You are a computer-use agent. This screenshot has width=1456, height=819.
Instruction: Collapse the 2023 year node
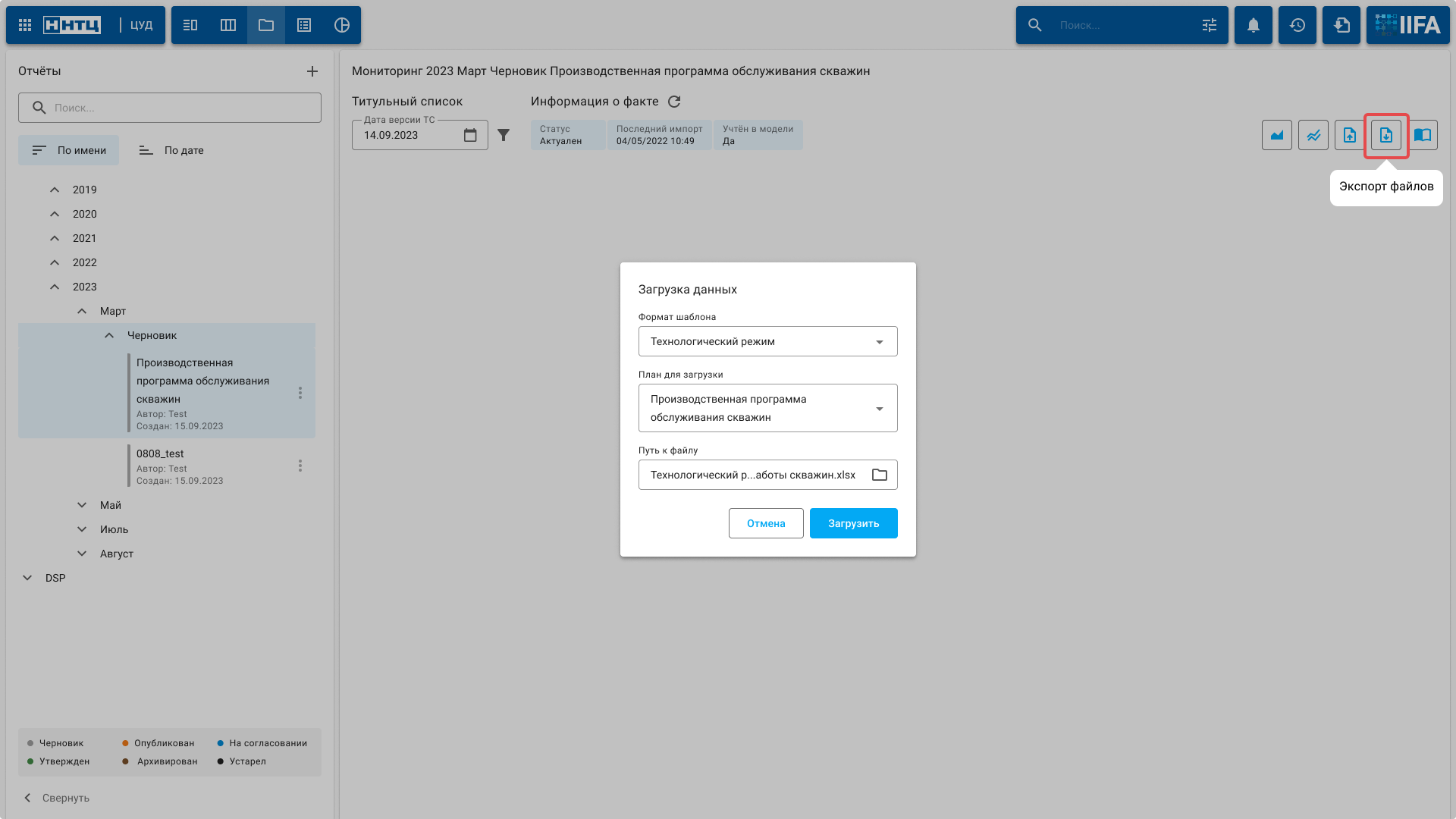point(55,287)
